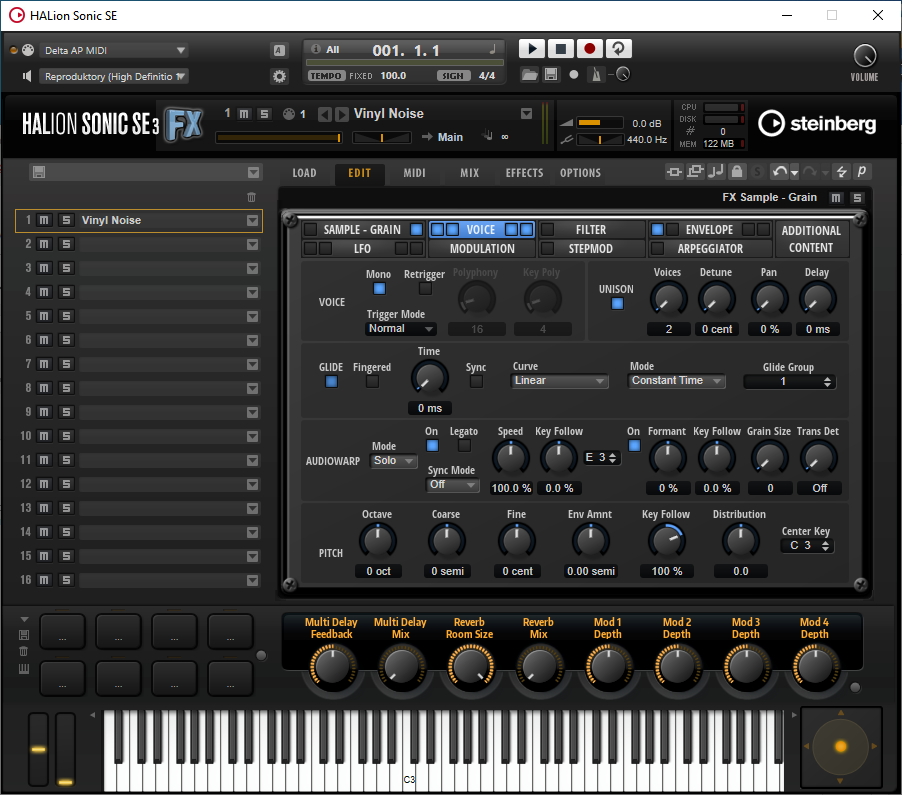
Task: Open the glide Curve Linear dropdown
Action: point(559,380)
